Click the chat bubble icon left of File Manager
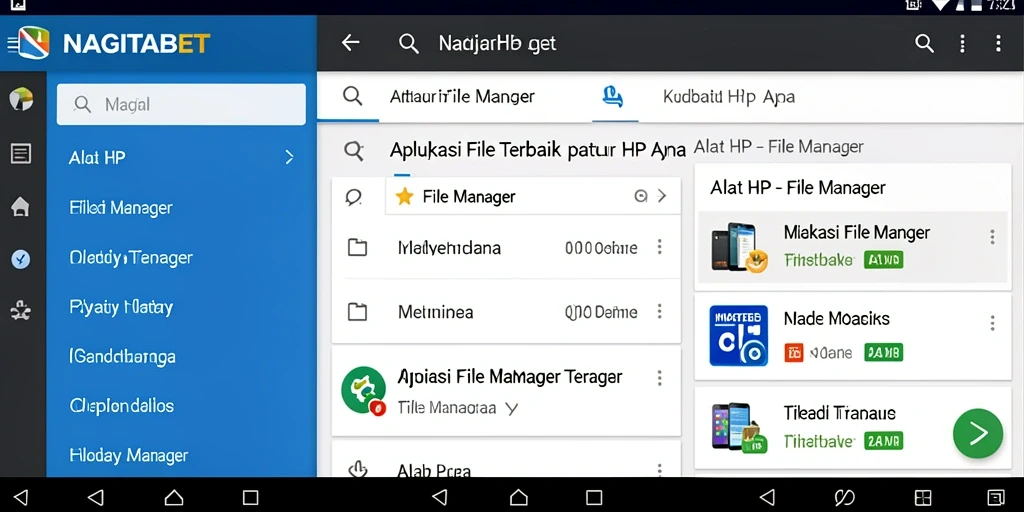 [x=354, y=197]
